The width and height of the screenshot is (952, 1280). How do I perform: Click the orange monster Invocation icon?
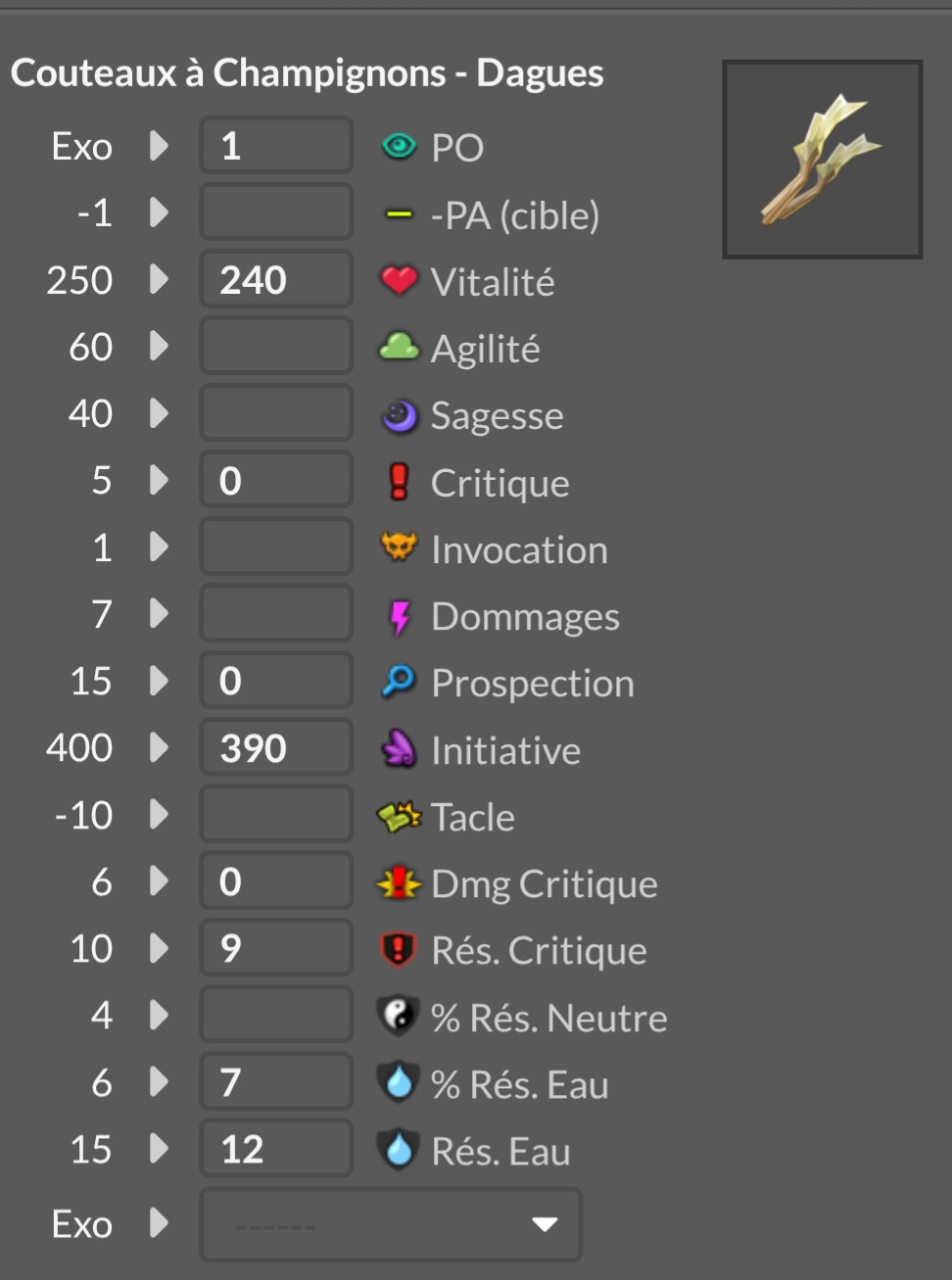coord(399,546)
